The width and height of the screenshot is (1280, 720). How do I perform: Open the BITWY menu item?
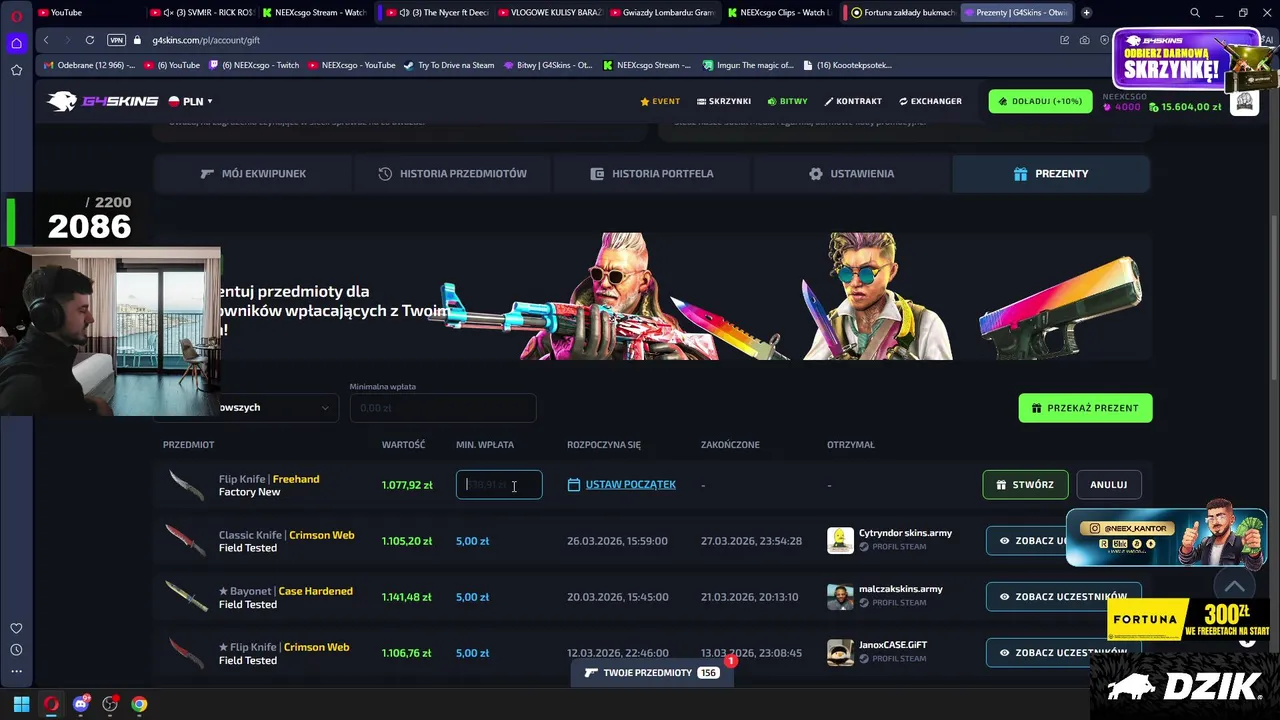pos(787,101)
